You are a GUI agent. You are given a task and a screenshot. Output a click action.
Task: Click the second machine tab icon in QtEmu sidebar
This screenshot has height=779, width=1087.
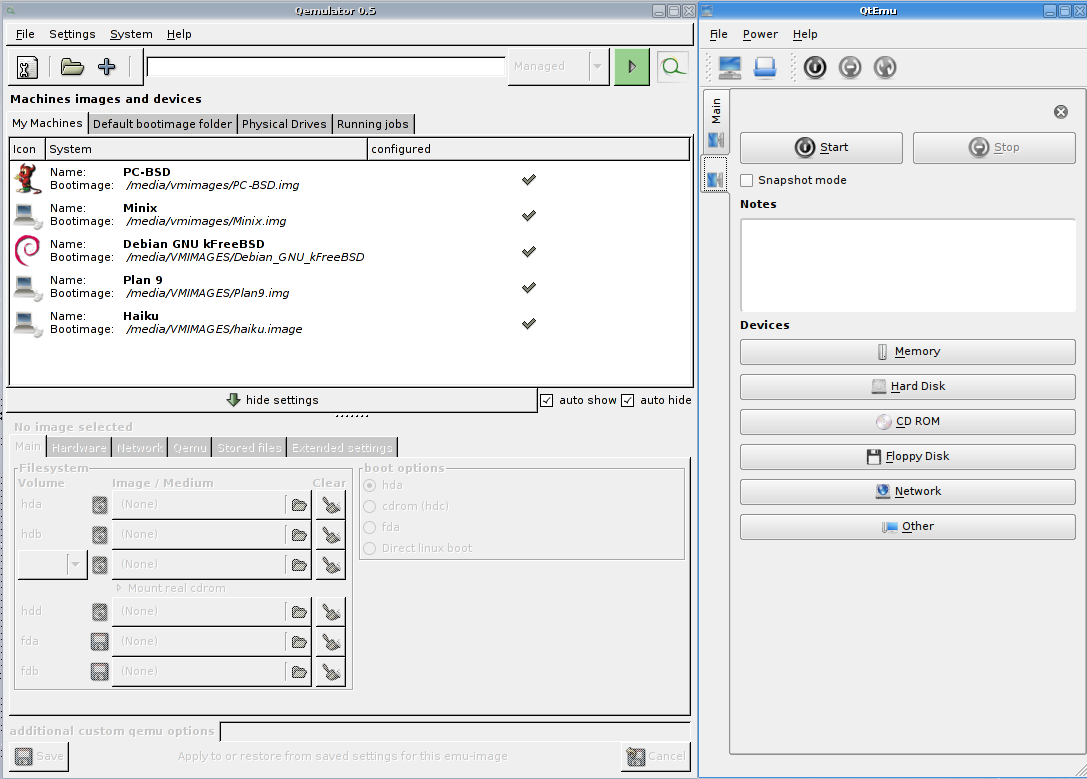click(x=715, y=175)
